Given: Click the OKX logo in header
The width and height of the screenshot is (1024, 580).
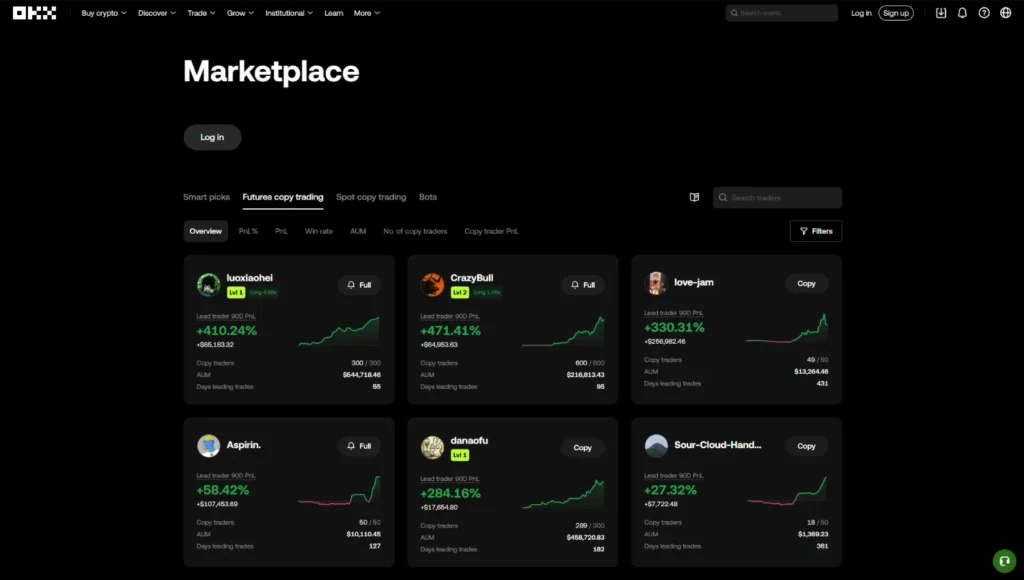Looking at the screenshot, I should [x=34, y=13].
